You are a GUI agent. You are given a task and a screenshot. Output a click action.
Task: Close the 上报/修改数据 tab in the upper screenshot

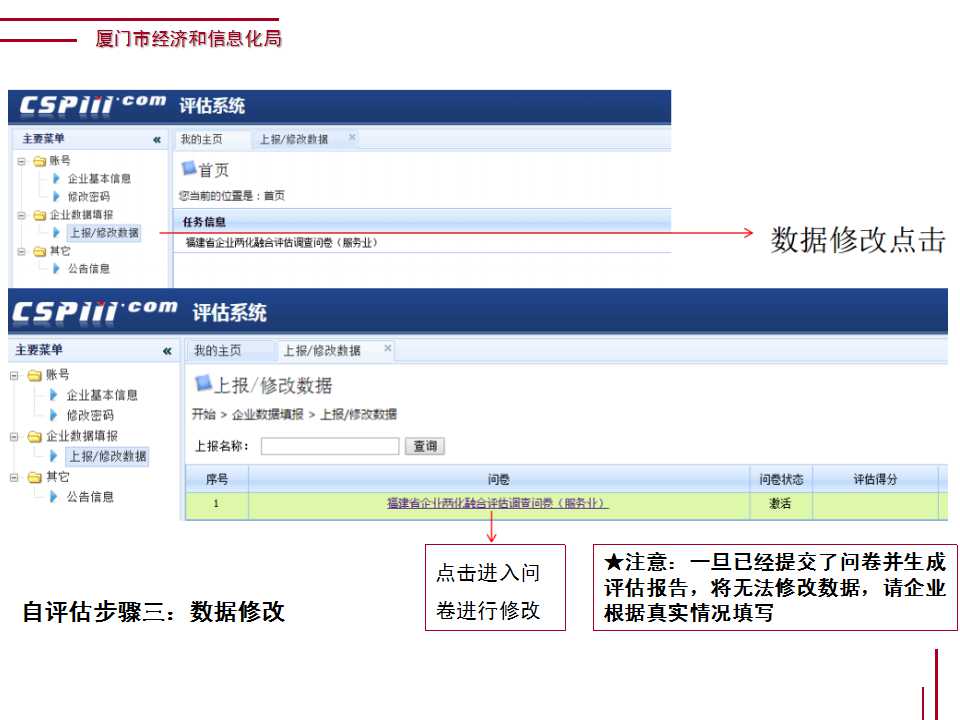[x=352, y=138]
